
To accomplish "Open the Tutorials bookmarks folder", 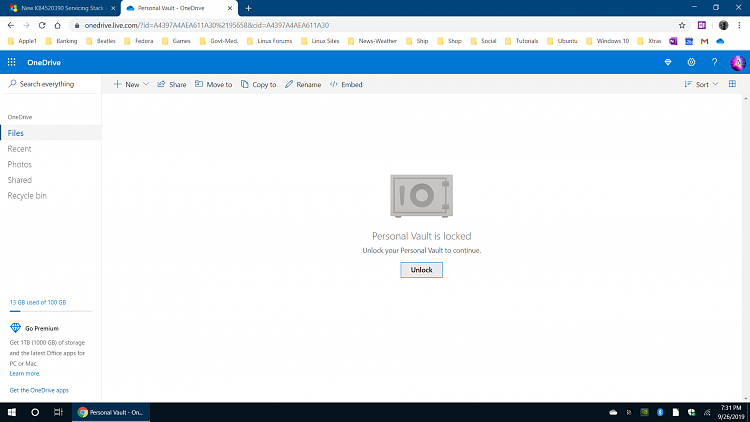I will click(x=521, y=41).
